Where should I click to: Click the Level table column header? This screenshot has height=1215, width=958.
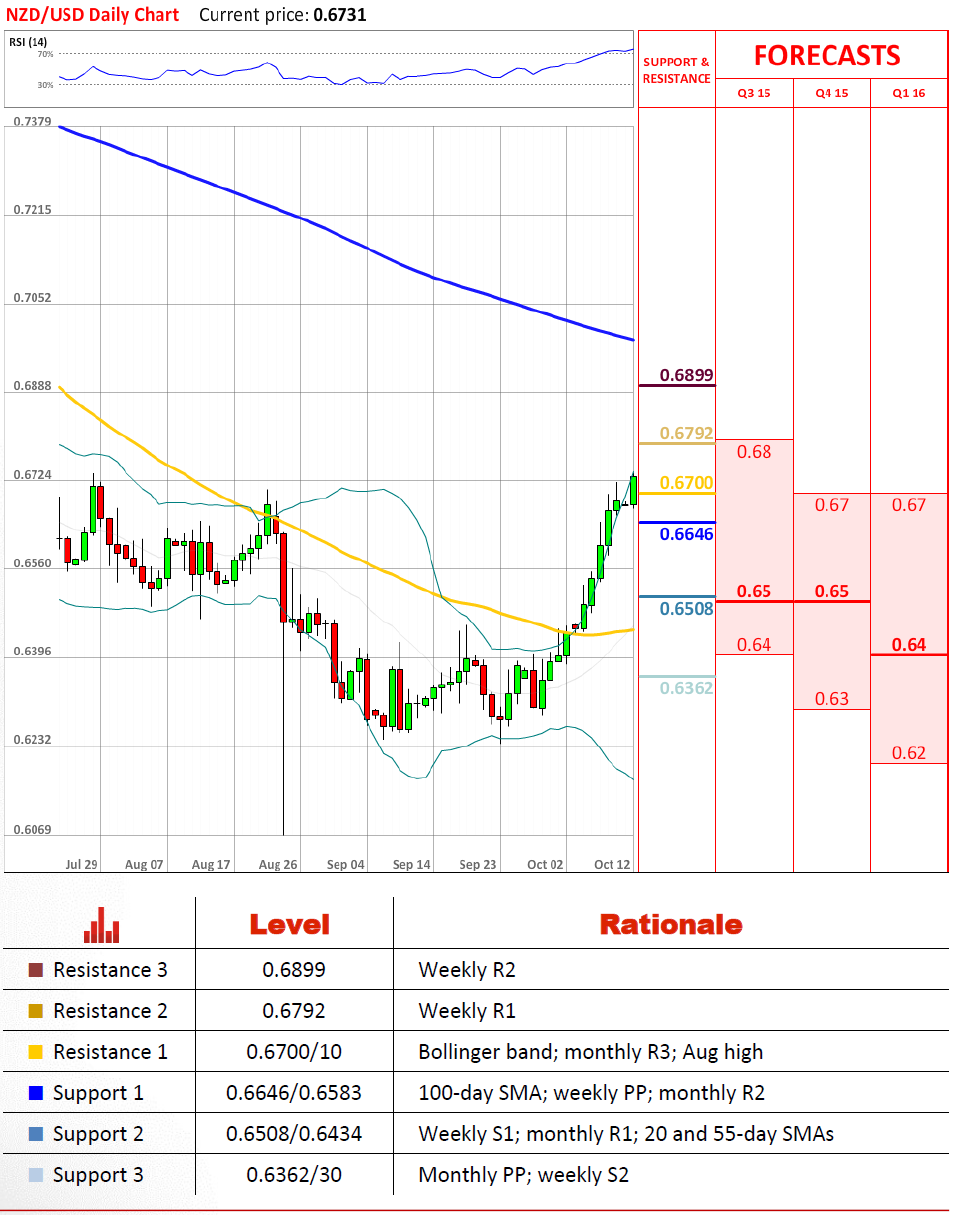tap(289, 924)
